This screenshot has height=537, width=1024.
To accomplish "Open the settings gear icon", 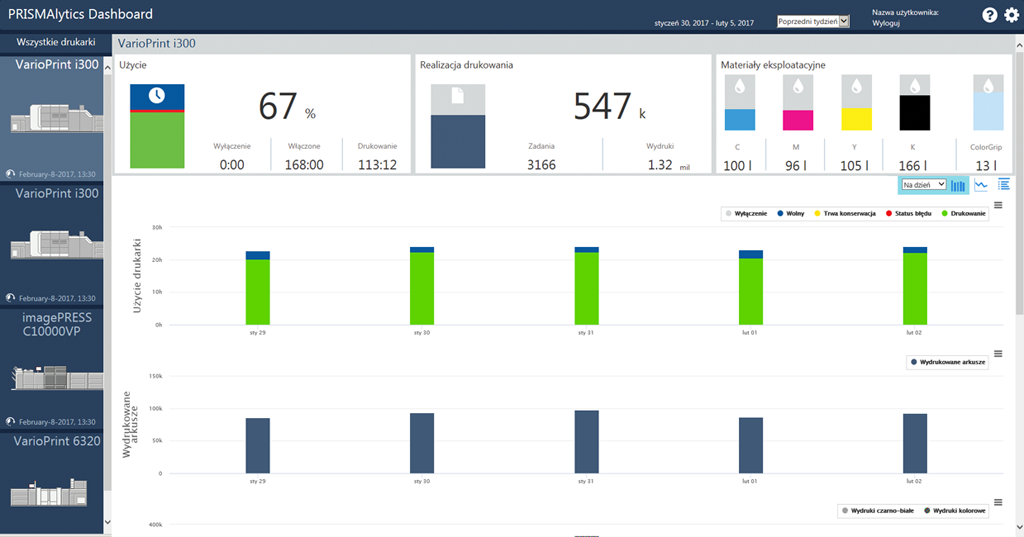I will [x=1010, y=15].
